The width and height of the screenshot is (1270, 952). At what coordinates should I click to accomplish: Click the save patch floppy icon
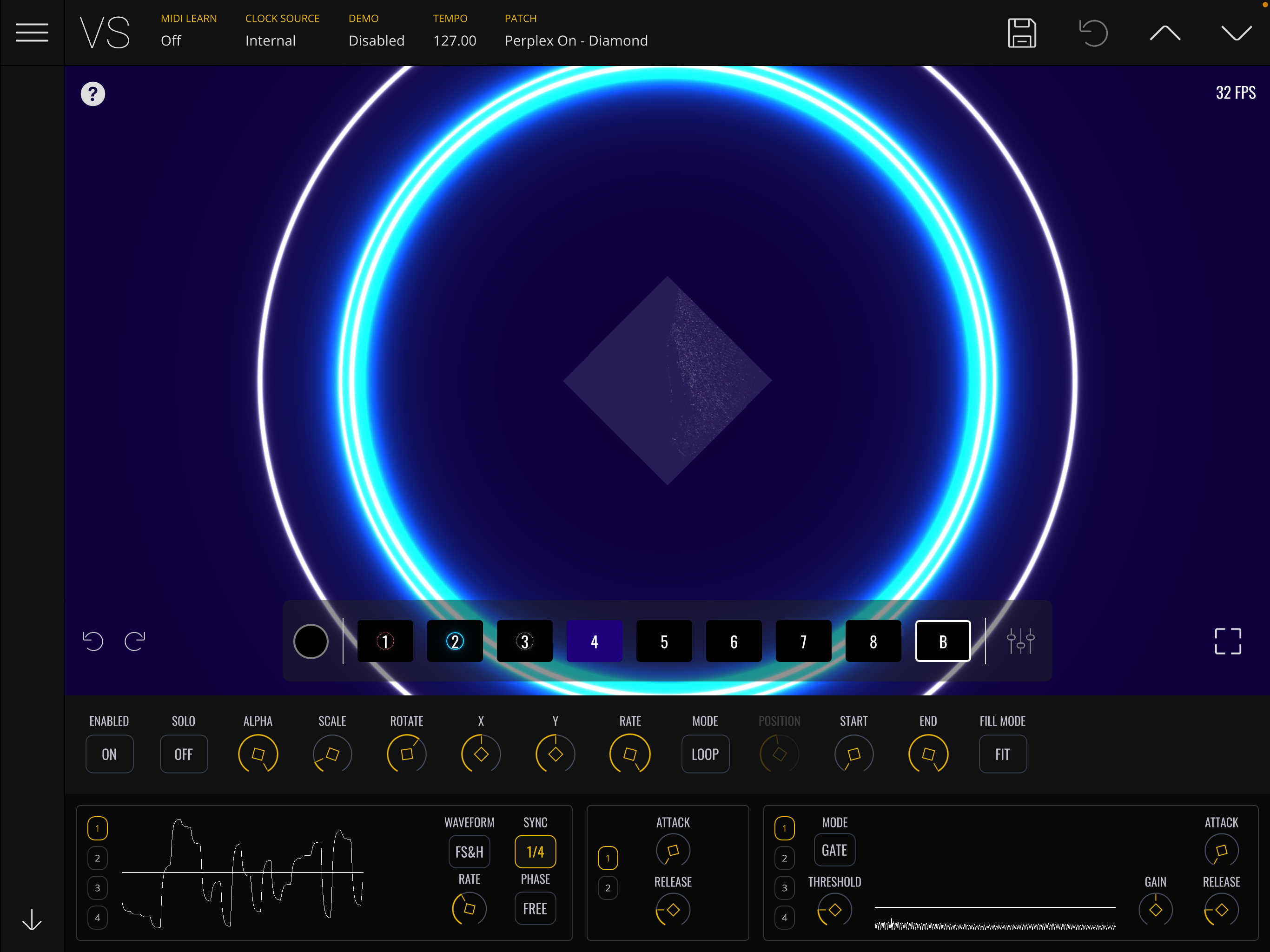tap(1021, 33)
